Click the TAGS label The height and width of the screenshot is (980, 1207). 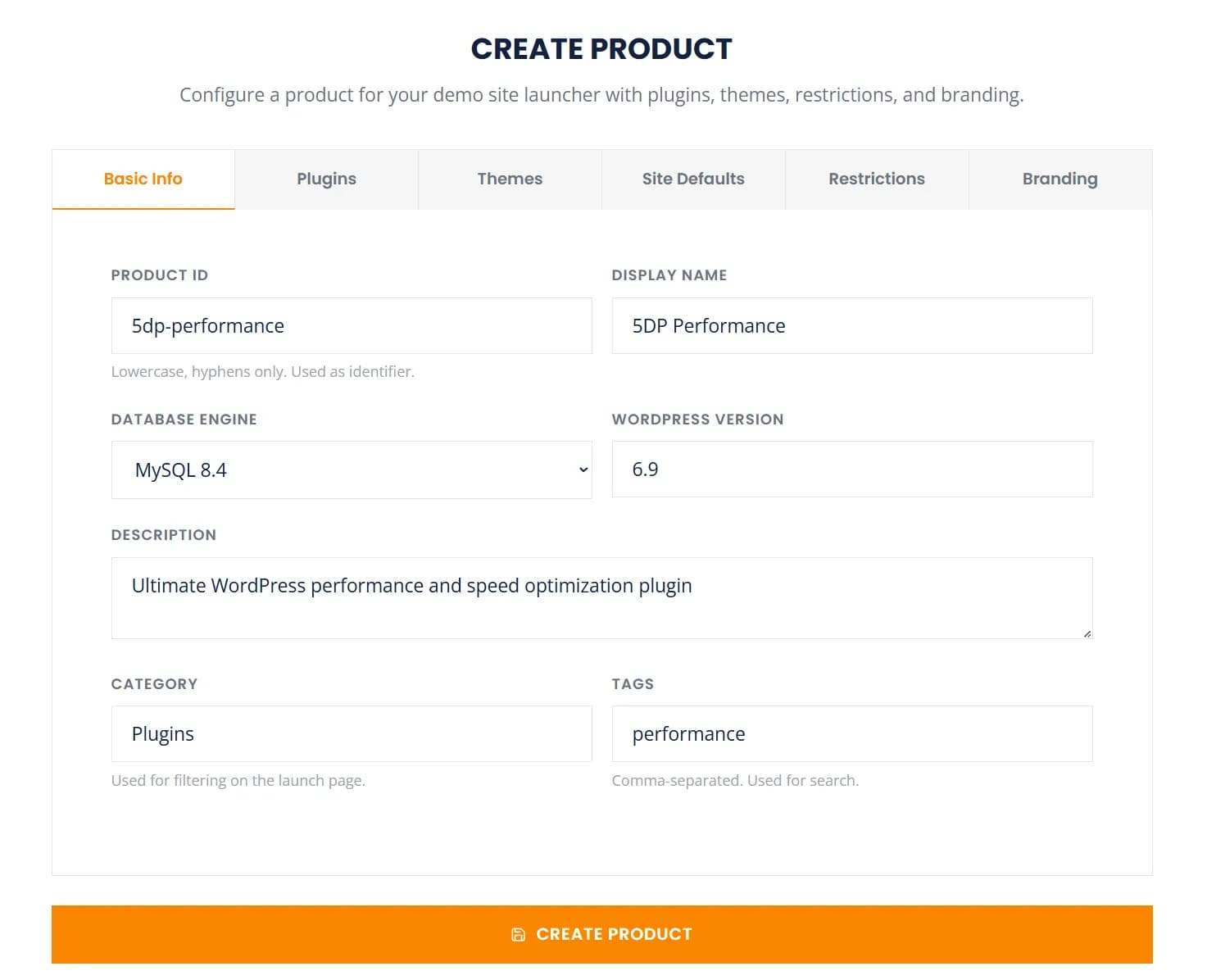(633, 684)
